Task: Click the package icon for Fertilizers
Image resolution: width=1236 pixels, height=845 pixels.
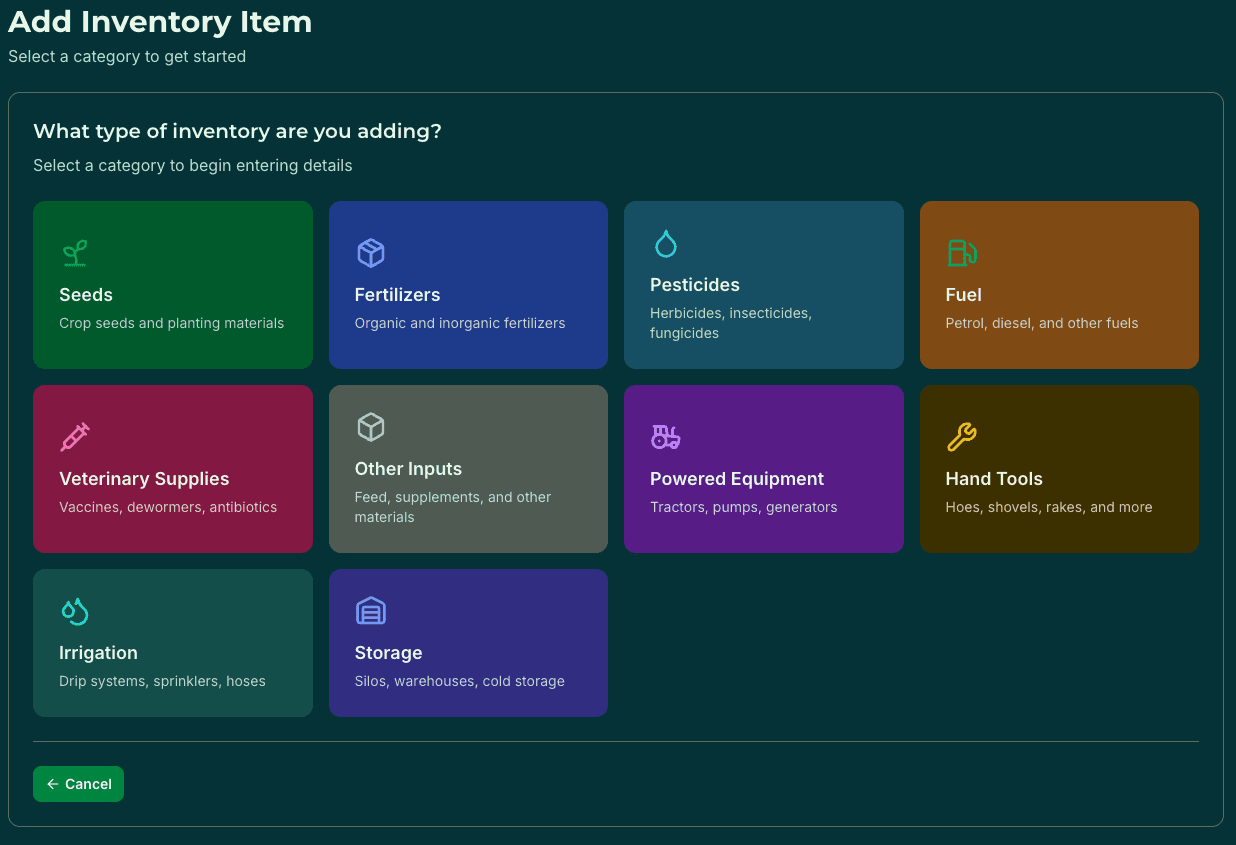Action: click(x=370, y=253)
